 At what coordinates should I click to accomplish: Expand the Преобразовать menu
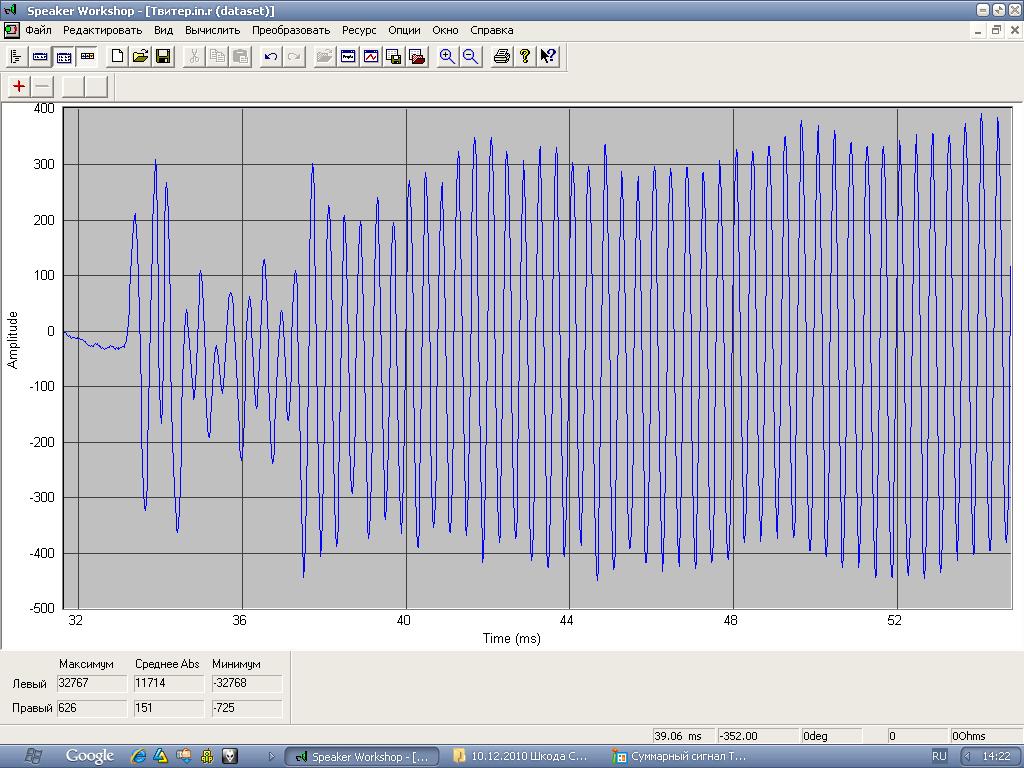pyautogui.click(x=291, y=30)
